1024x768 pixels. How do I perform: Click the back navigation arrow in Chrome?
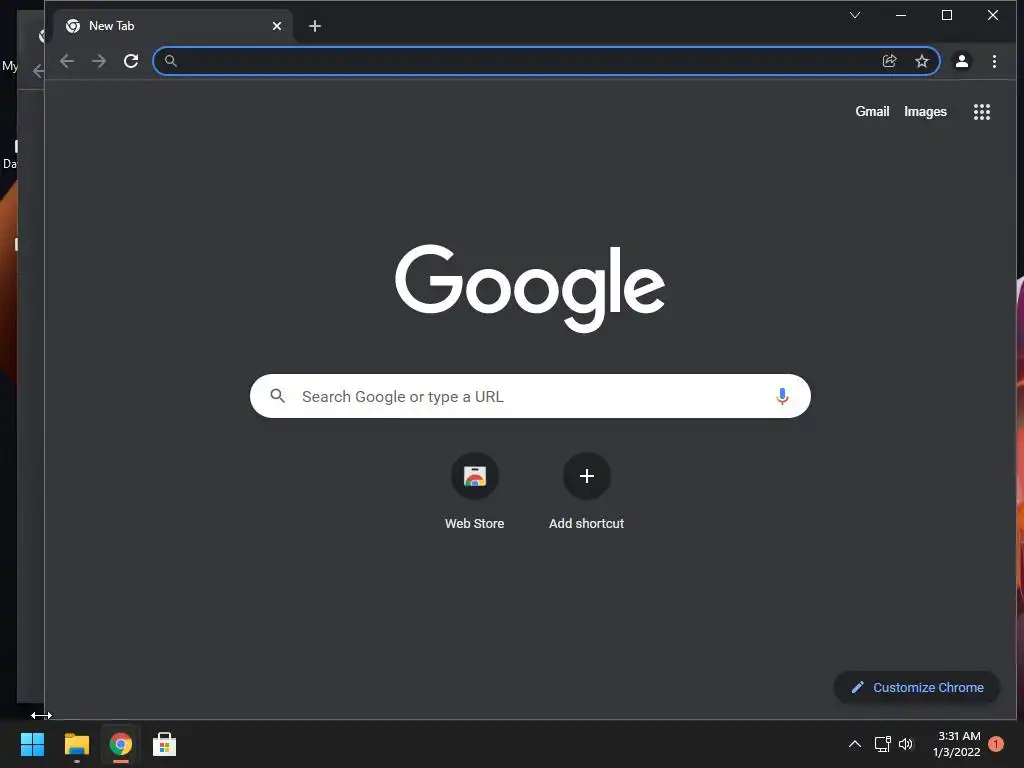[67, 61]
